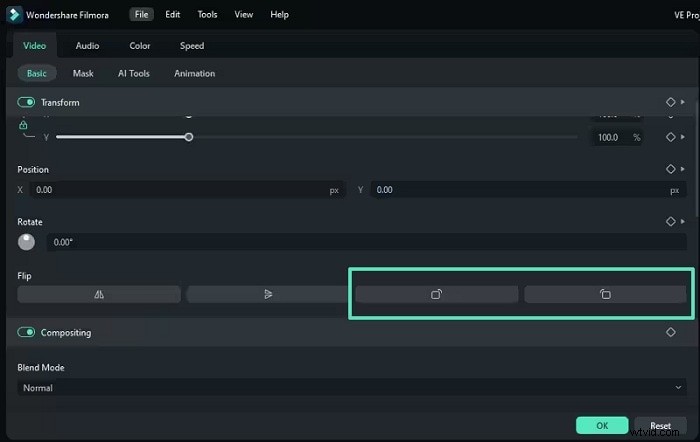The width and height of the screenshot is (700, 442).
Task: Switch to the Video tab
Action: [x=34, y=46]
